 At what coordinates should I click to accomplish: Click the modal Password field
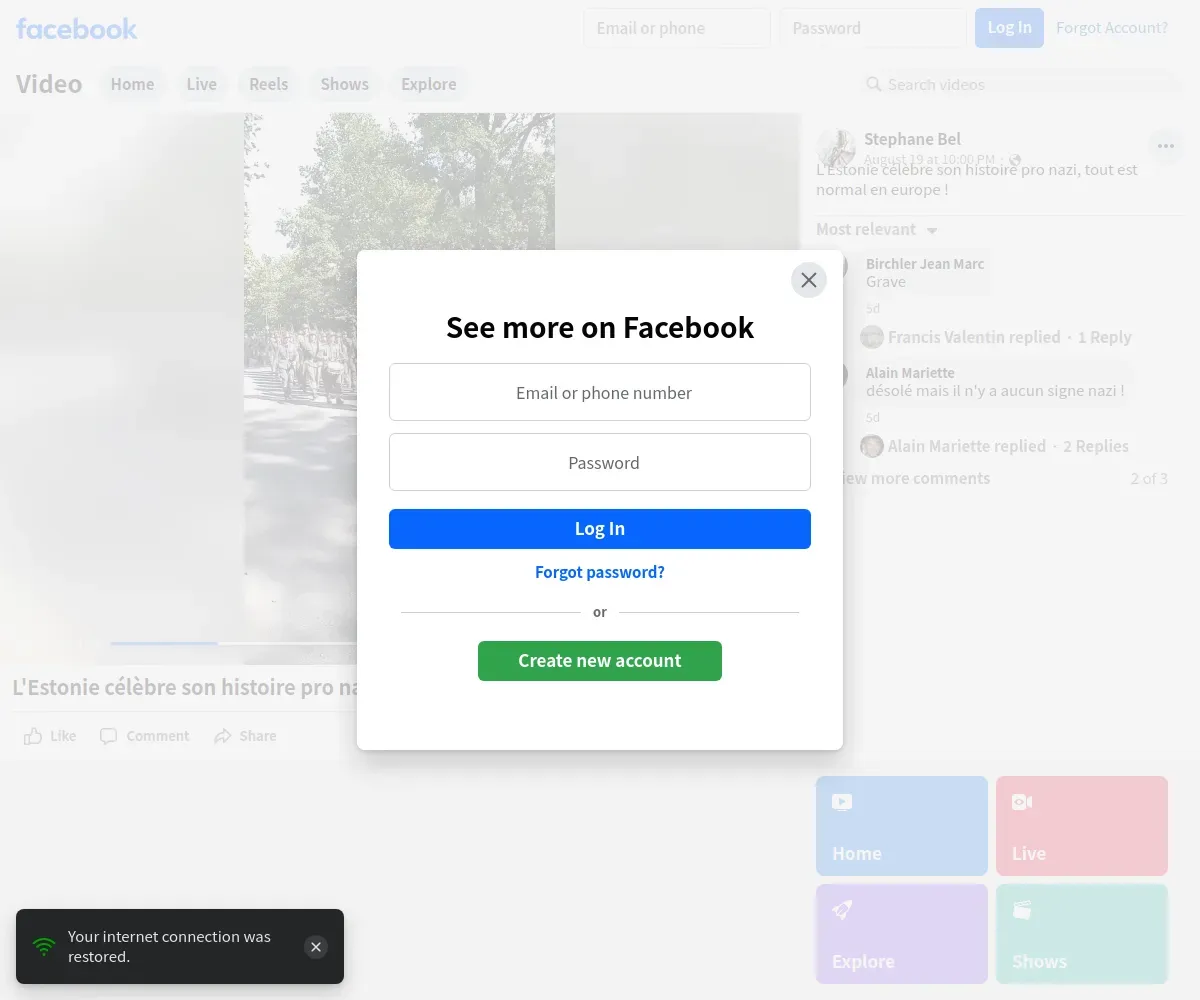600,462
